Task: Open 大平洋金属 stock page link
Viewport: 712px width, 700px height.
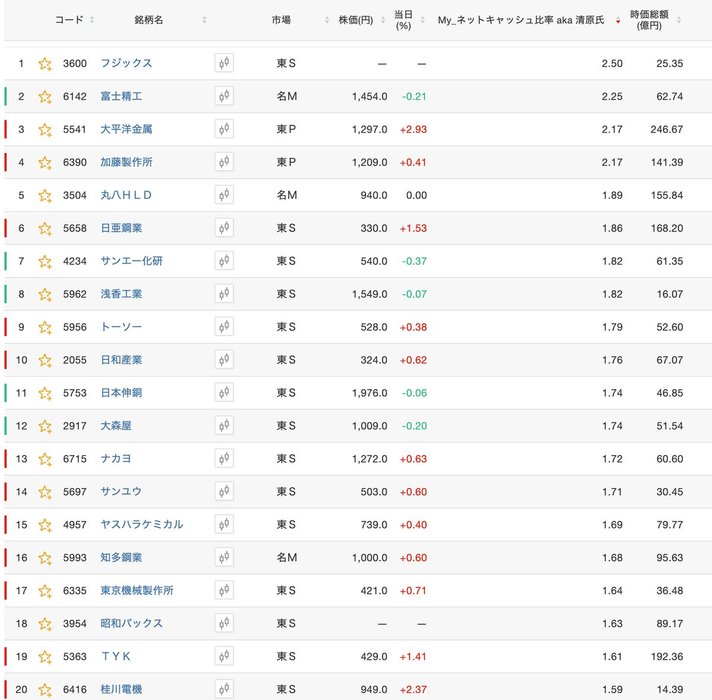Action: pos(126,129)
